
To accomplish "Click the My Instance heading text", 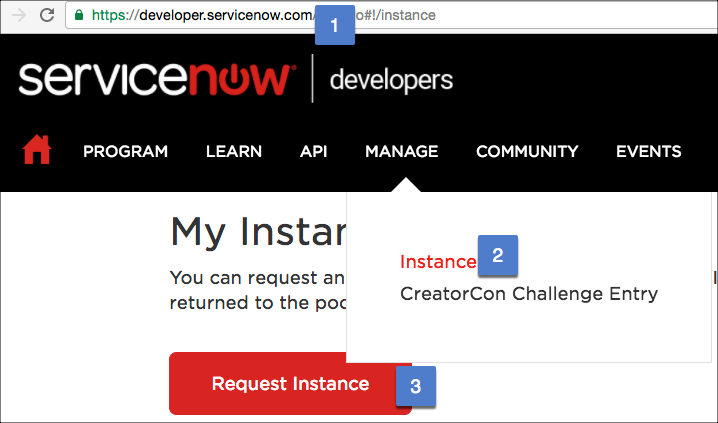I will [x=258, y=233].
